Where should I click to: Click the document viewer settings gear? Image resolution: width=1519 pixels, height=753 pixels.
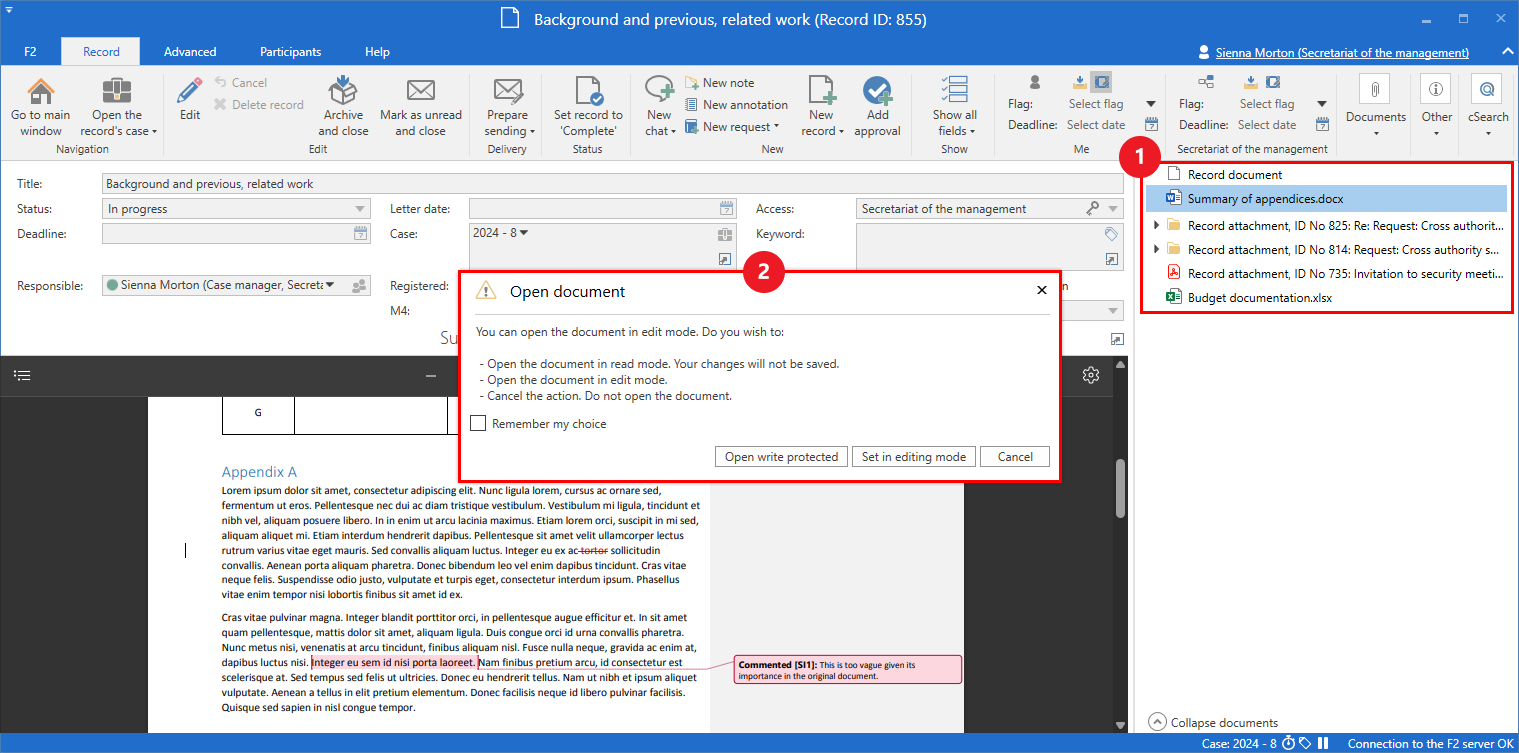pyautogui.click(x=1091, y=375)
